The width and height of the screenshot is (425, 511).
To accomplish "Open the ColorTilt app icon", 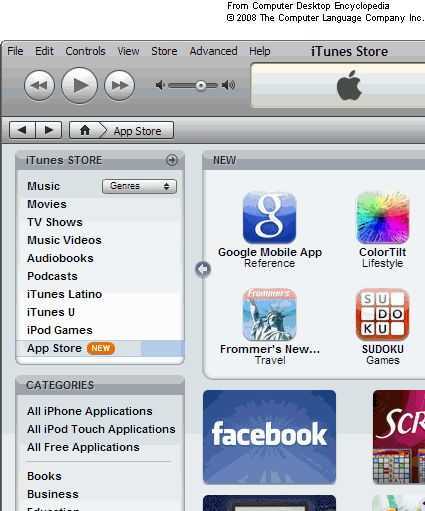I will pos(382,218).
